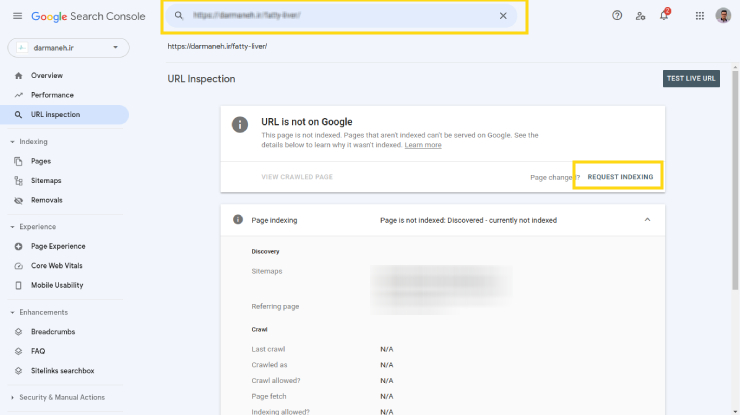Click the 'Page changed?' text
The width and height of the screenshot is (740, 415).
(555, 178)
